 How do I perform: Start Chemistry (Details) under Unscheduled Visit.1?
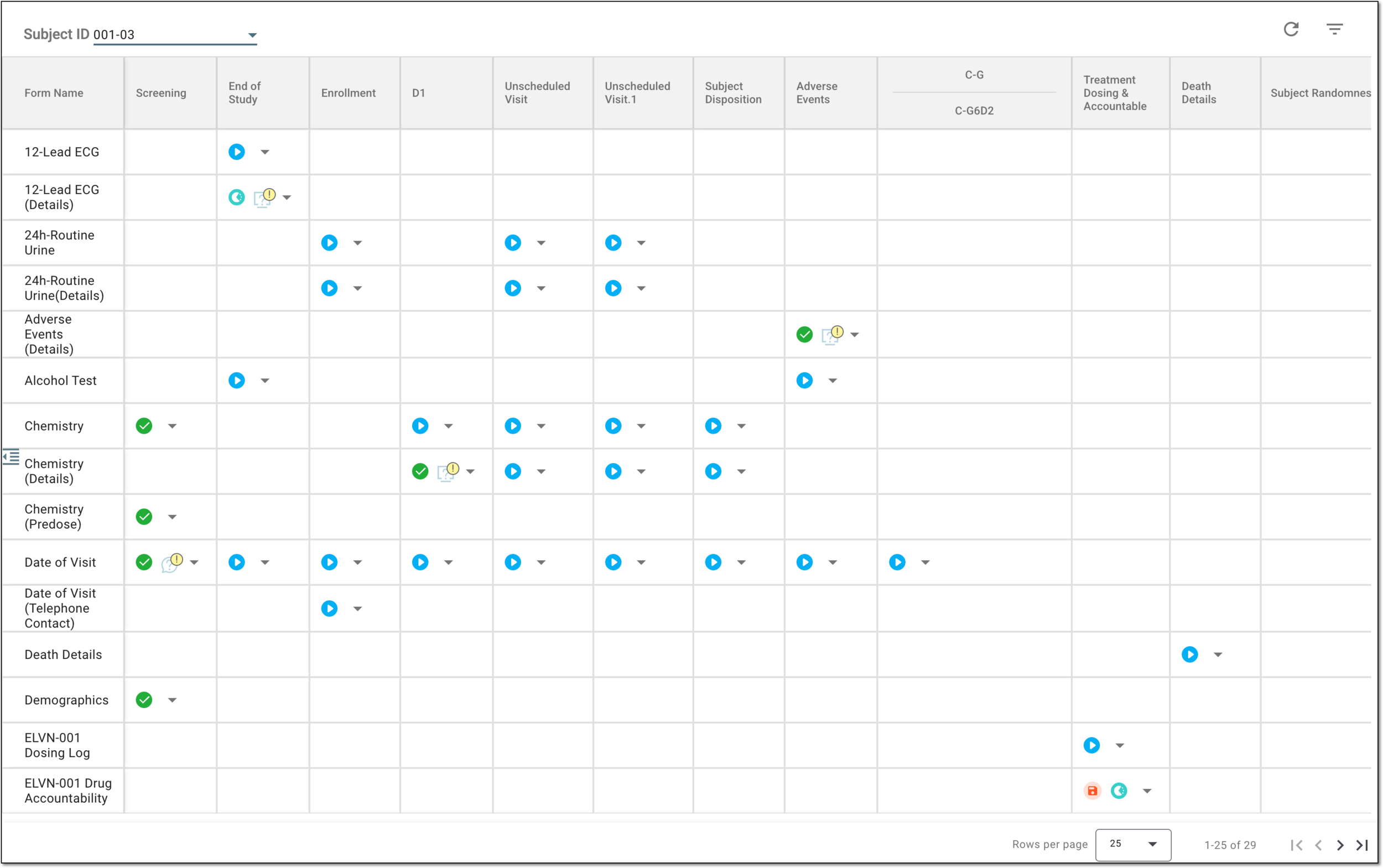(x=613, y=471)
